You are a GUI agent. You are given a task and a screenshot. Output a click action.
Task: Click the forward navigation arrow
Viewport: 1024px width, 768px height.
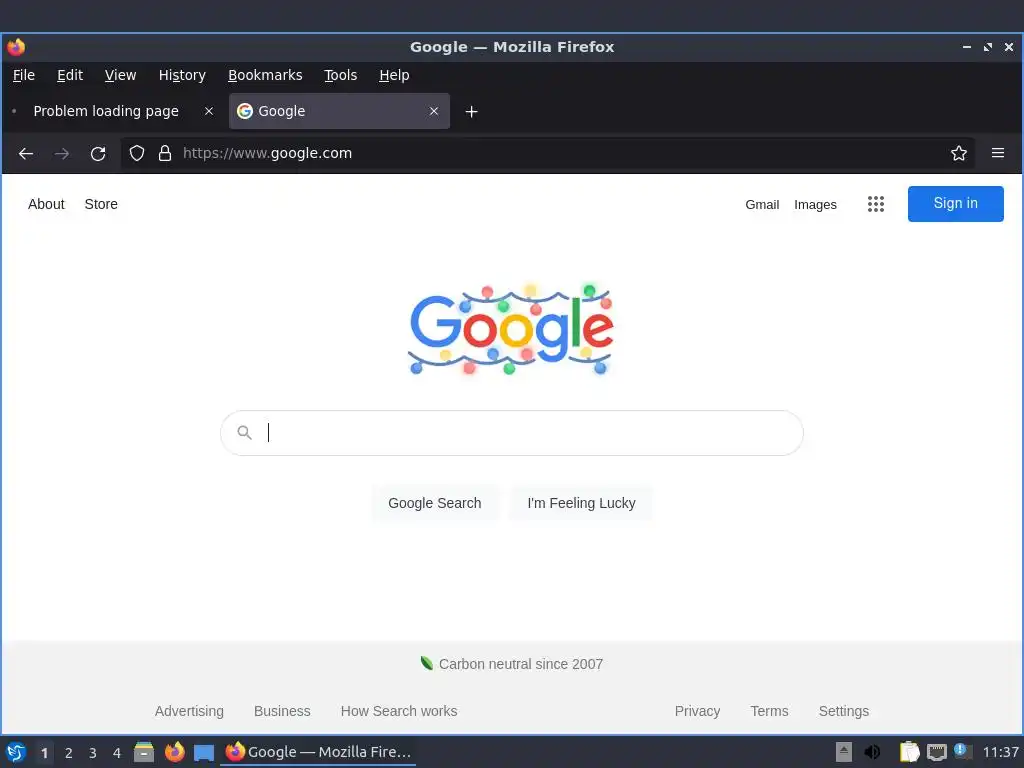point(62,153)
